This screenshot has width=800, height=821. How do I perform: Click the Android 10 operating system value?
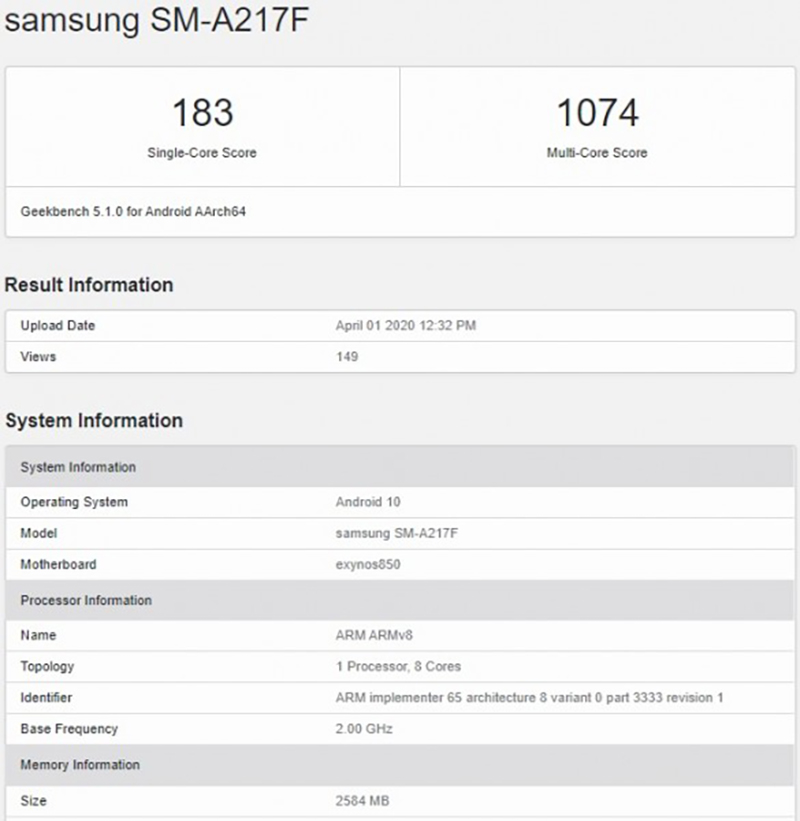(x=368, y=502)
